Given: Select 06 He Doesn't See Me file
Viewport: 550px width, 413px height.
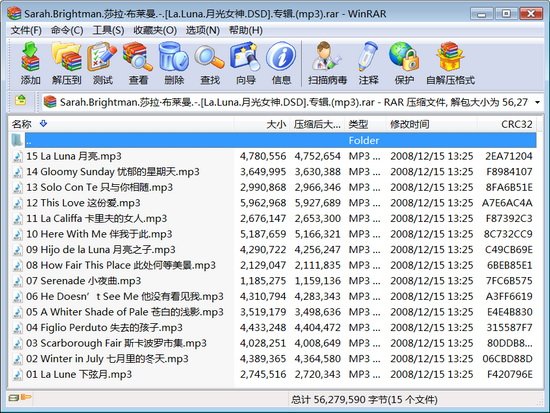Looking at the screenshot, I should point(273,297).
